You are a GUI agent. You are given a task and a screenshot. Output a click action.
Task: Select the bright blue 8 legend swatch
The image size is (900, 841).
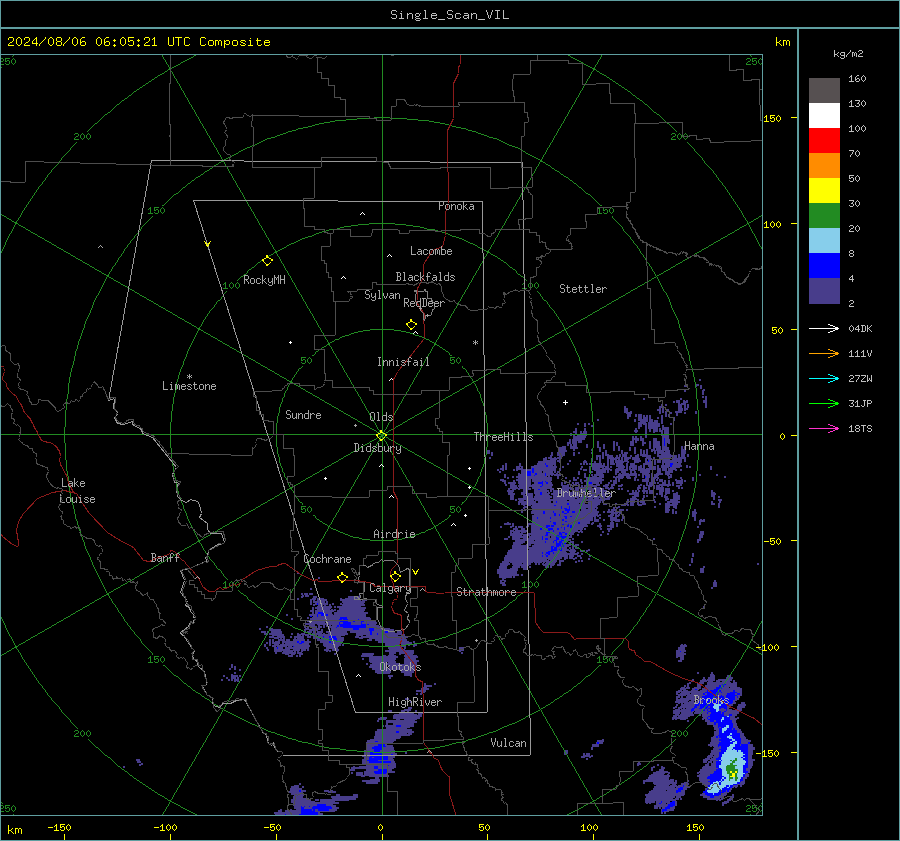(x=824, y=265)
